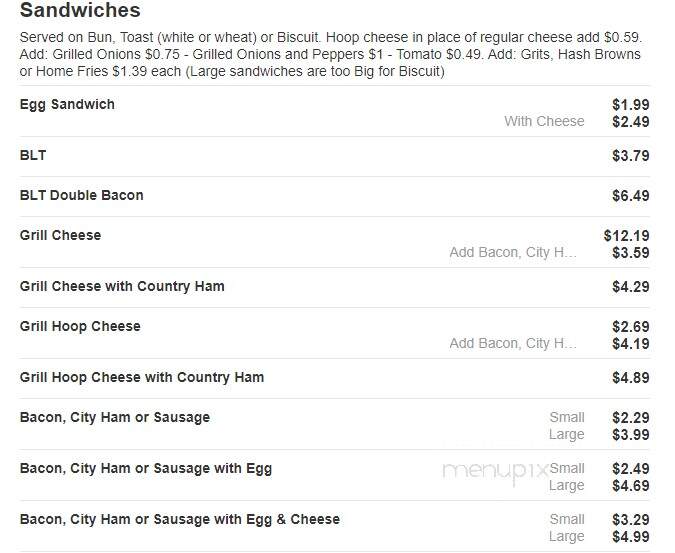The image size is (675, 553).
Task: Click the $4.99 Large Egg & Cheese price
Action: point(631,537)
